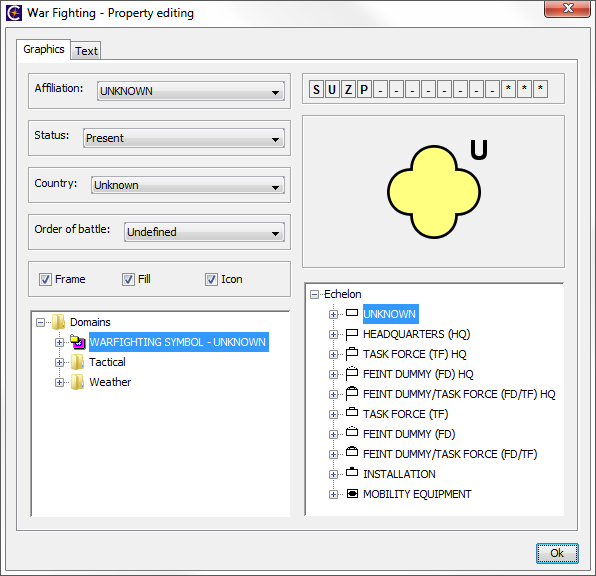The height and width of the screenshot is (576, 596).
Task: Click the Feint Dummy (FD) HQ icon
Action: coord(352,374)
